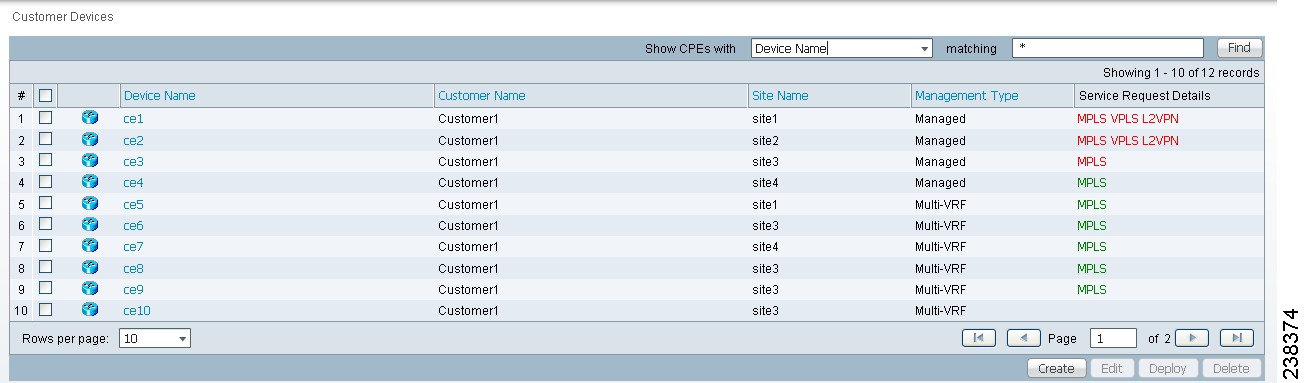Click the device icon for ce7
The height and width of the screenshot is (383, 1306).
[x=90, y=246]
